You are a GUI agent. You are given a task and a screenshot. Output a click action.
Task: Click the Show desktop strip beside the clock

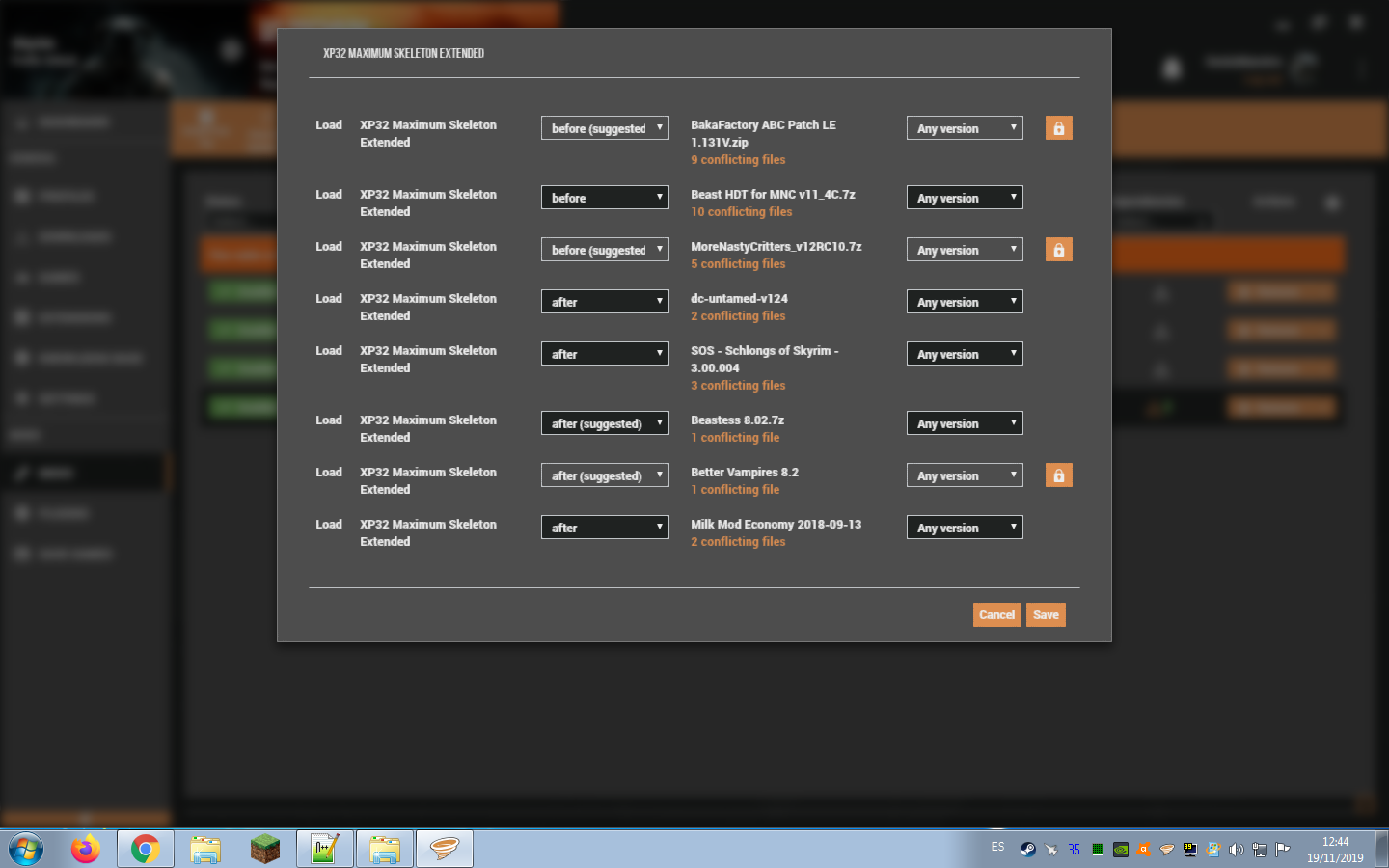tap(1381, 850)
